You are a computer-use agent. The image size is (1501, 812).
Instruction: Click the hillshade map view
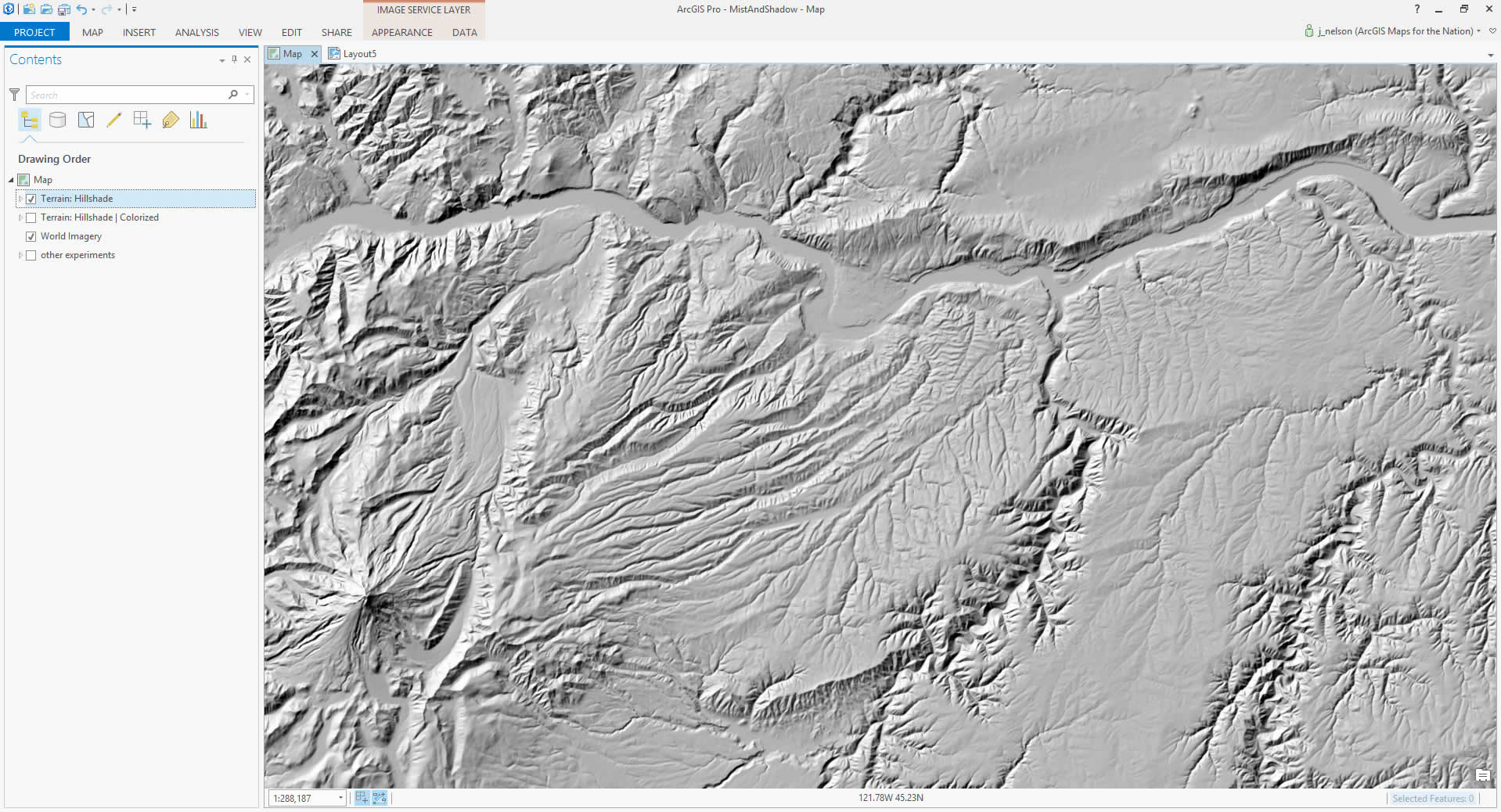pyautogui.click(x=880, y=426)
